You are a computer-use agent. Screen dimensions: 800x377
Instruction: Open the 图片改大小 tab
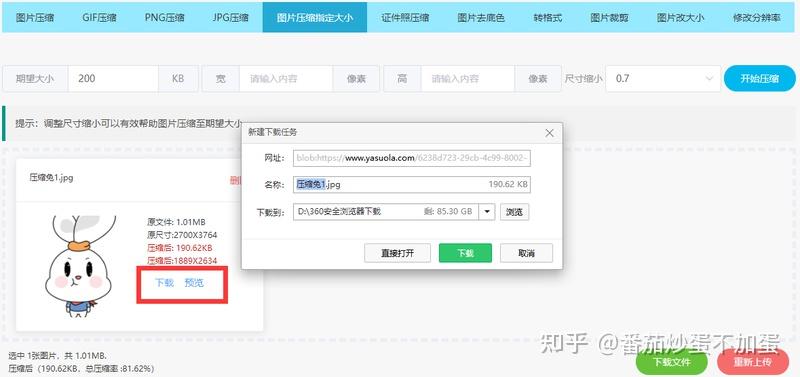(680, 17)
